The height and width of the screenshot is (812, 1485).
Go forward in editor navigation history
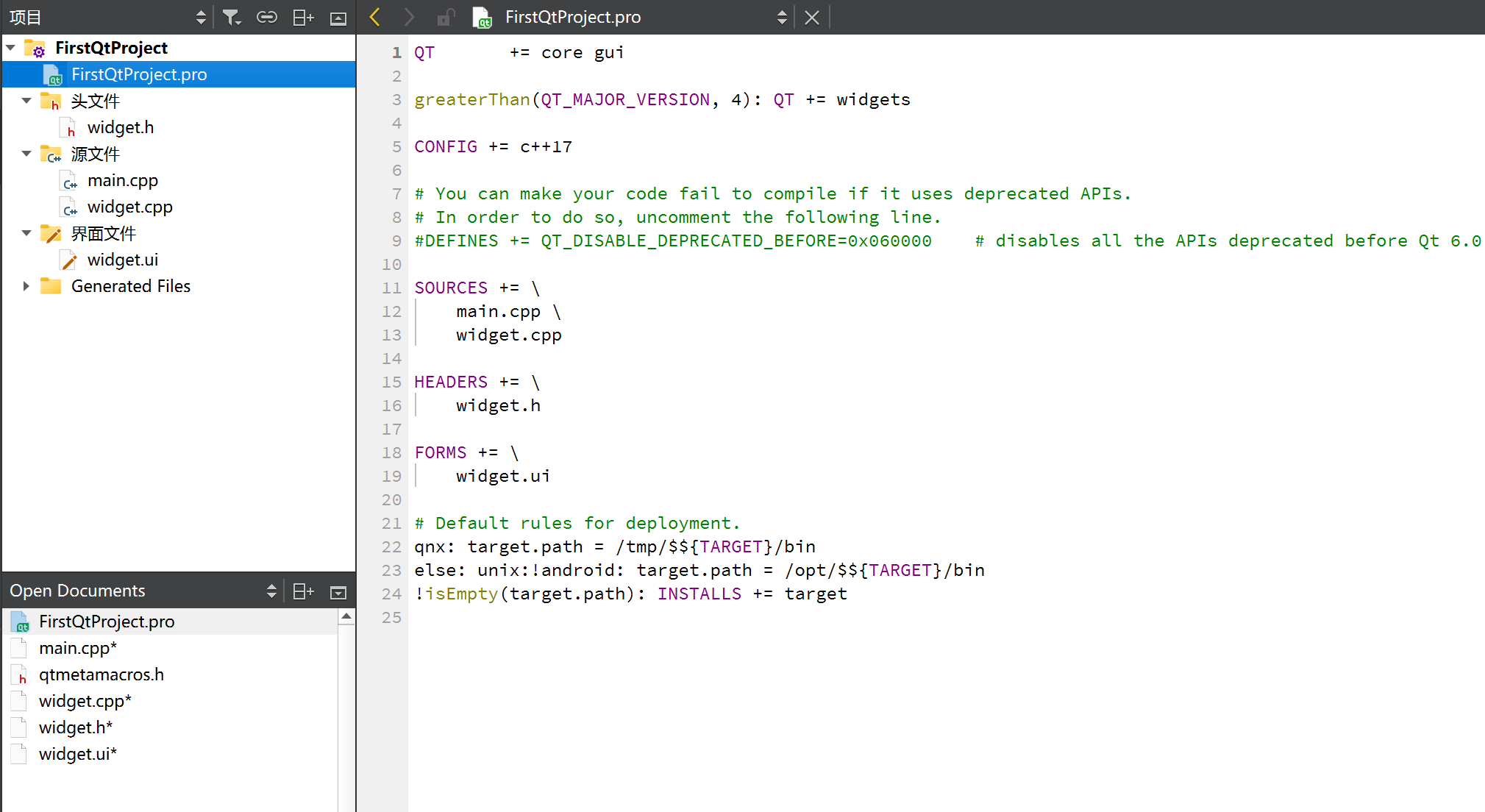click(410, 17)
